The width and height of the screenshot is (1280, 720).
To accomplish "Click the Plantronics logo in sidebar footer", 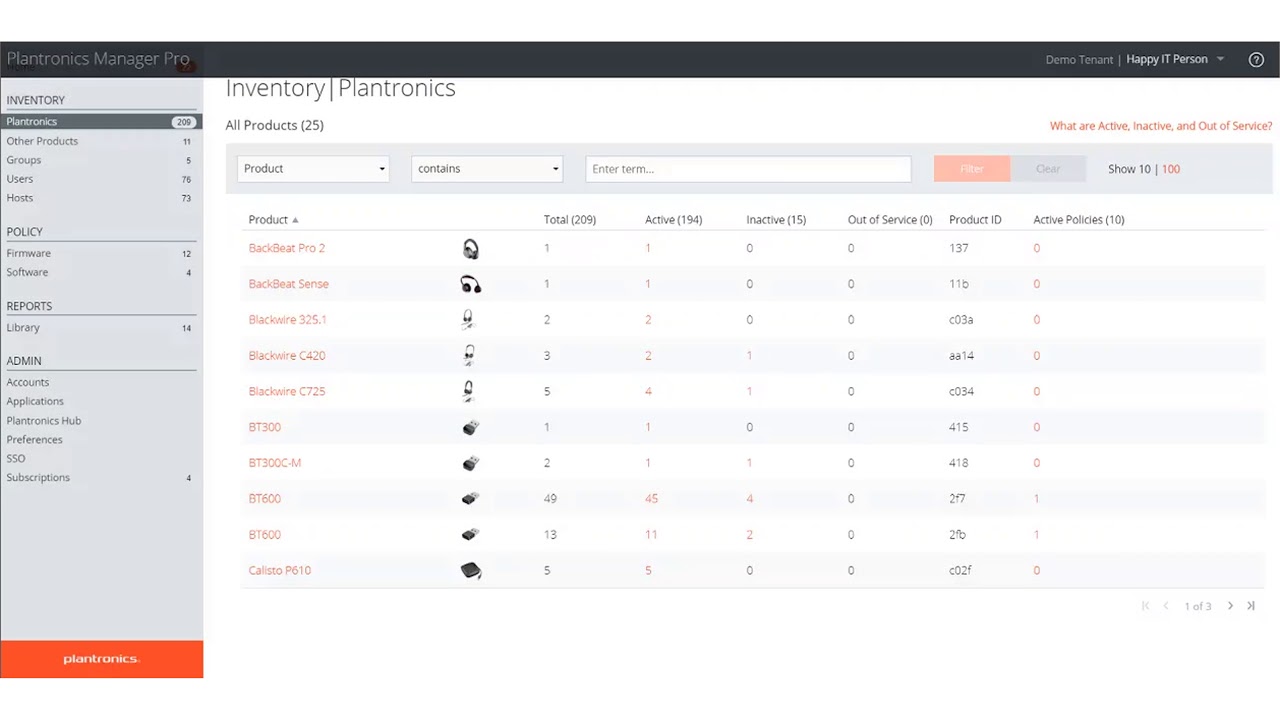I will coord(101,659).
